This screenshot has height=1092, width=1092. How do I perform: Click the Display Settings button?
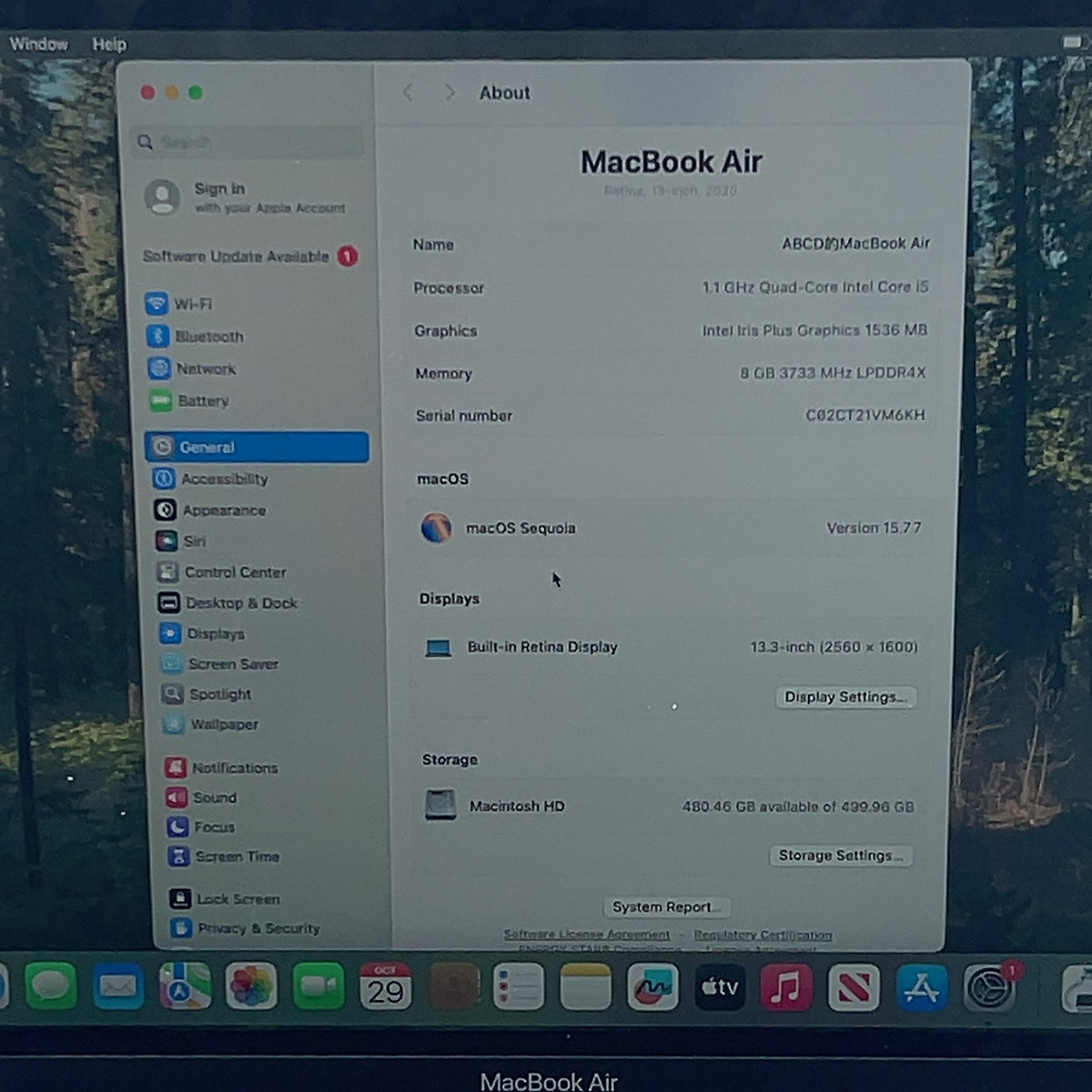[x=845, y=697]
